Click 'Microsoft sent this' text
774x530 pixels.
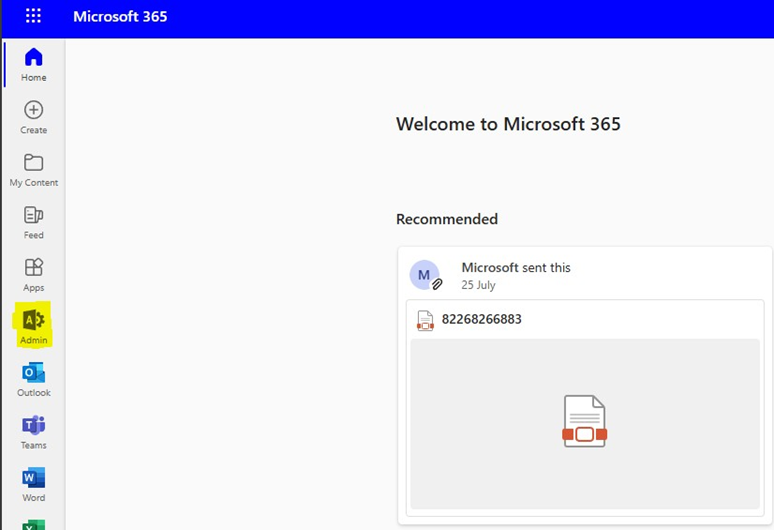click(515, 268)
